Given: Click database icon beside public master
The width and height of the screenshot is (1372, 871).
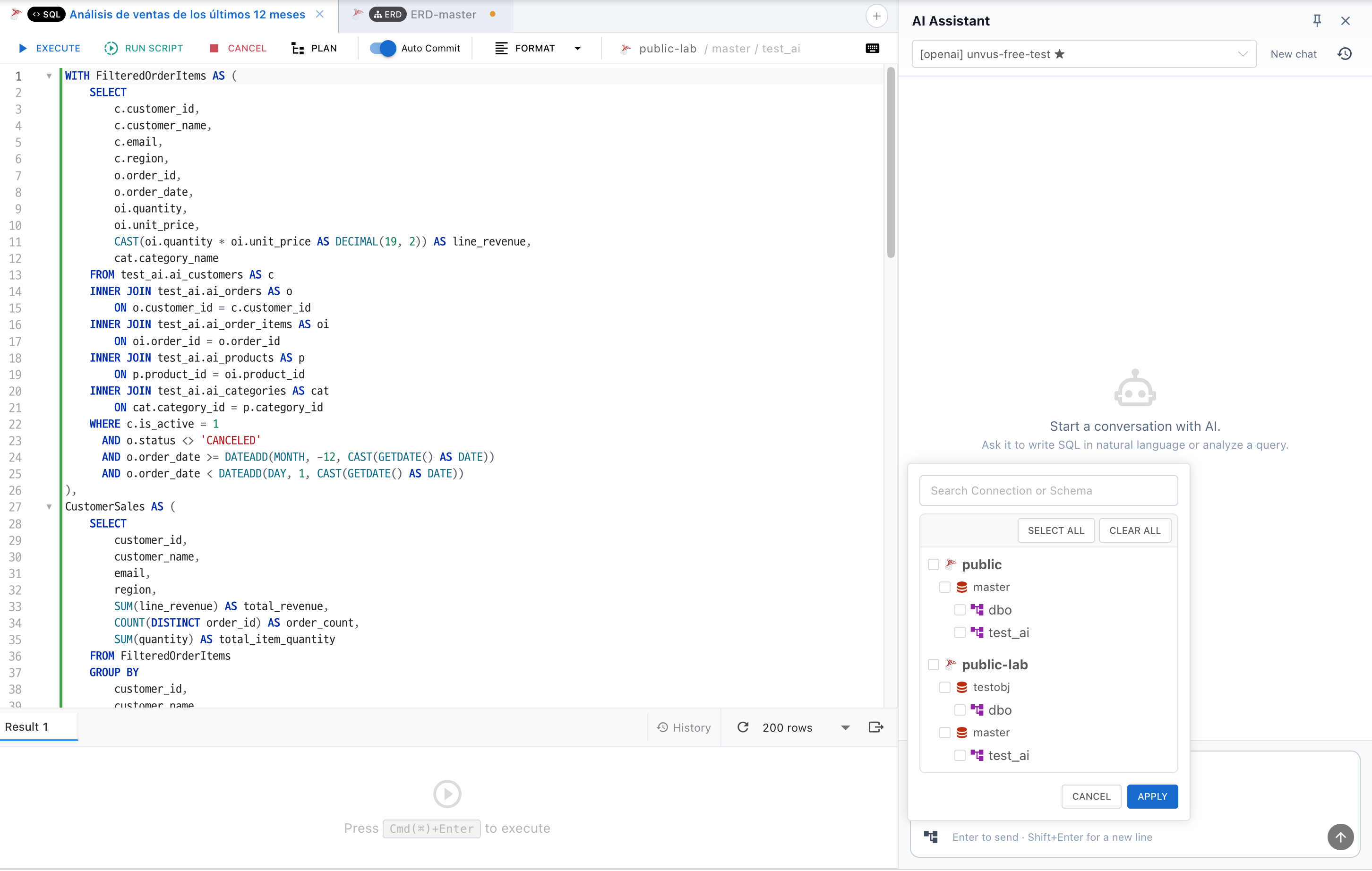Looking at the screenshot, I should [962, 587].
